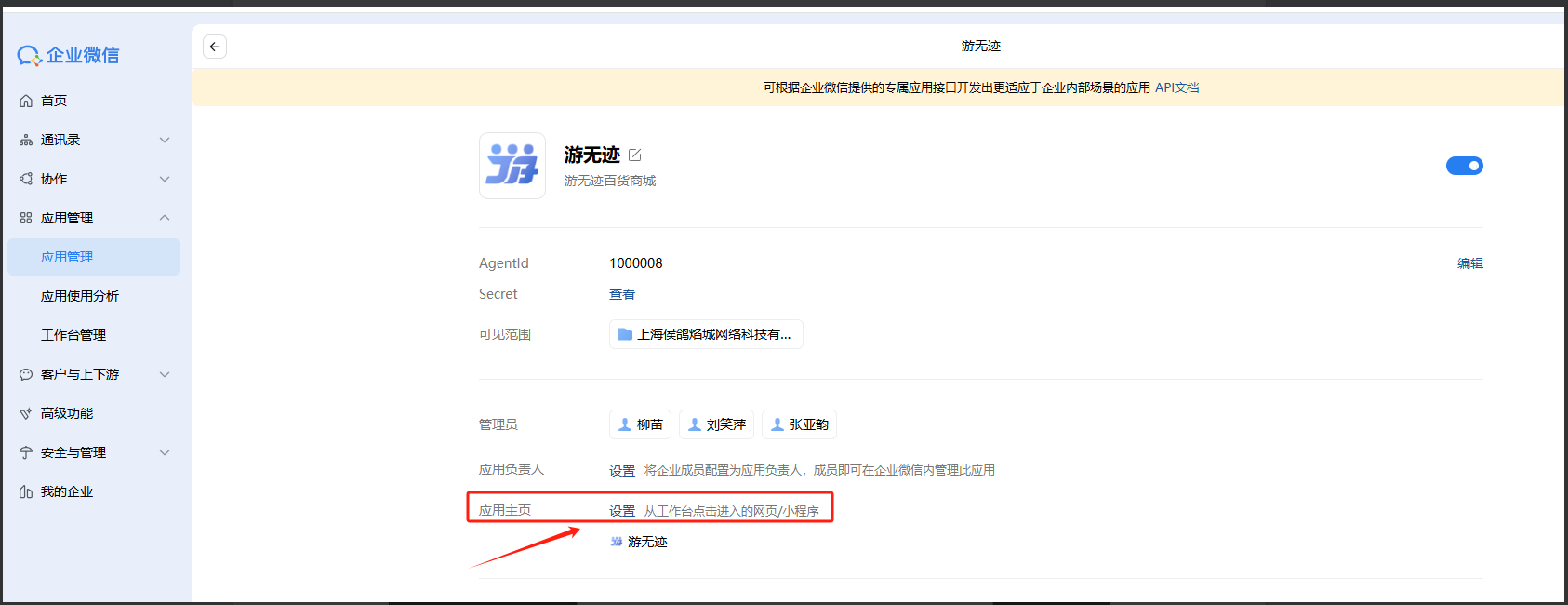Screen dimensions: 1568x605
Task: Expand the 协作 menu chevron
Action: point(165,179)
